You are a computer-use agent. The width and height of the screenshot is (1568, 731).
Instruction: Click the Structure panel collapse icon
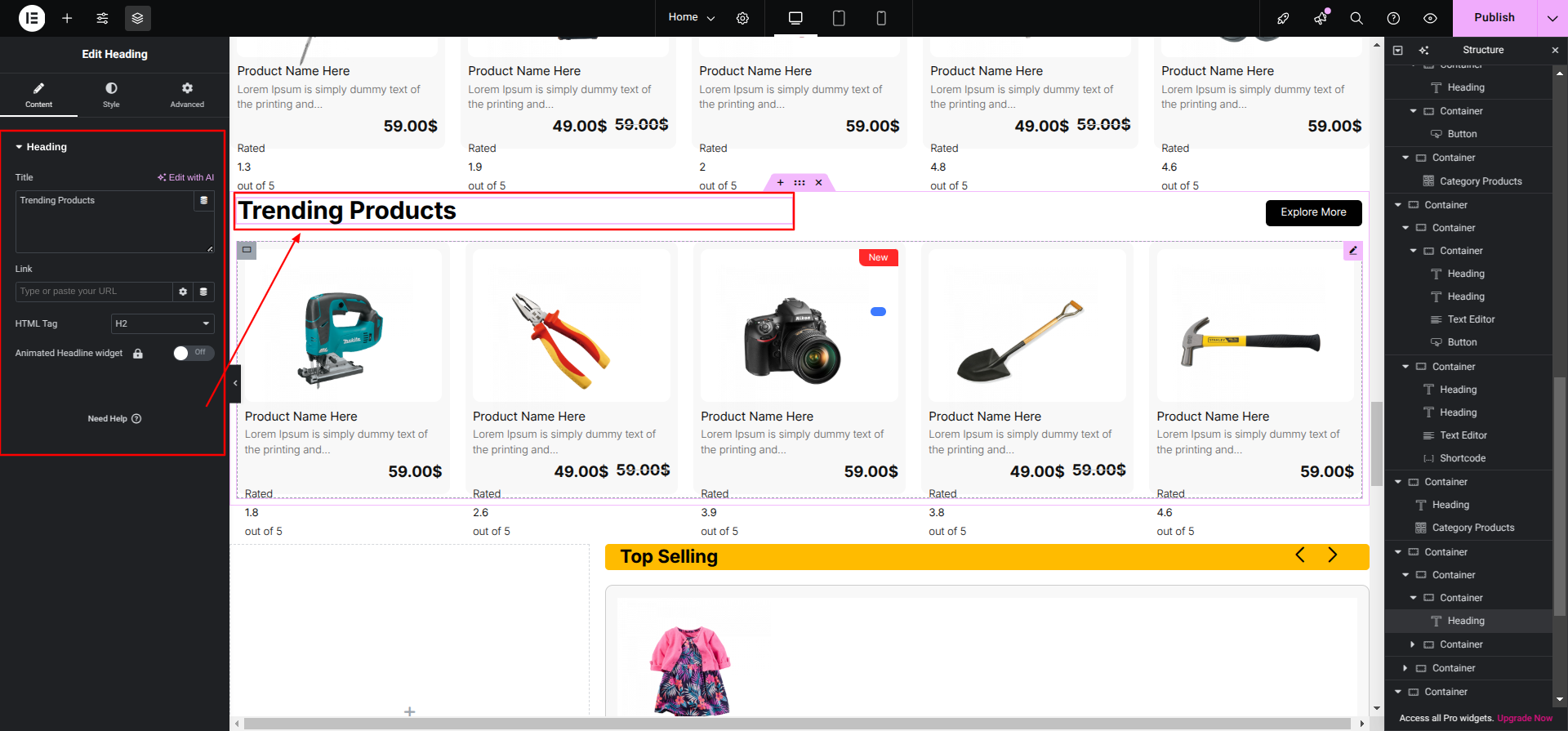[1397, 51]
